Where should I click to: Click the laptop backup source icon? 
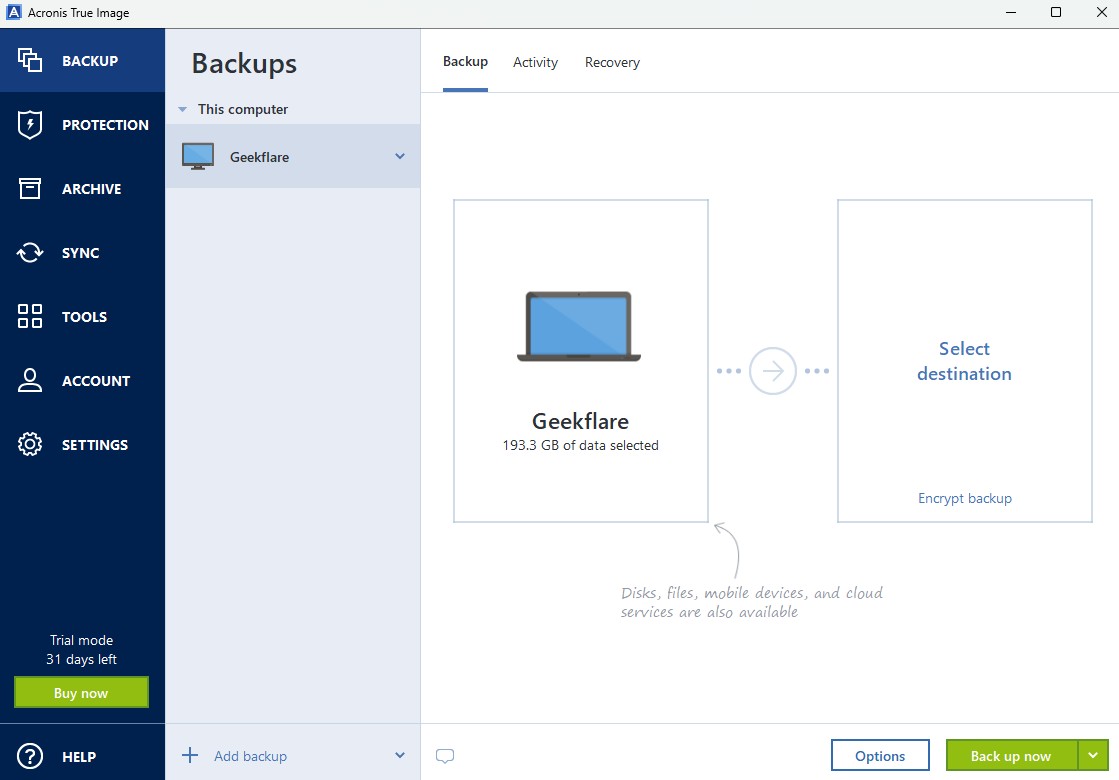tap(579, 326)
